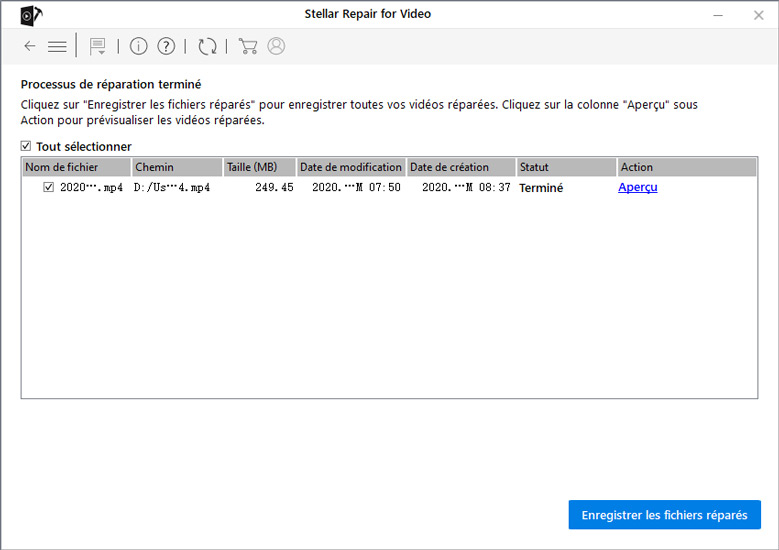
Task: Open the language flag dropdown icon
Action: [97, 47]
